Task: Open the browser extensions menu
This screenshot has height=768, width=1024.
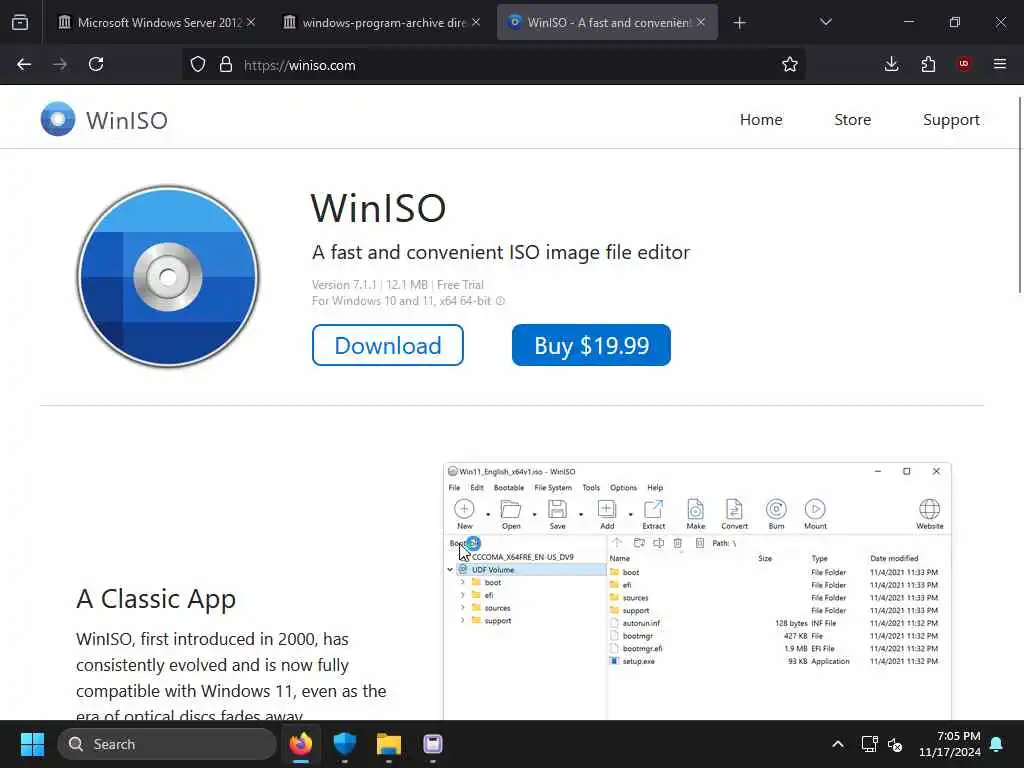Action: [928, 64]
